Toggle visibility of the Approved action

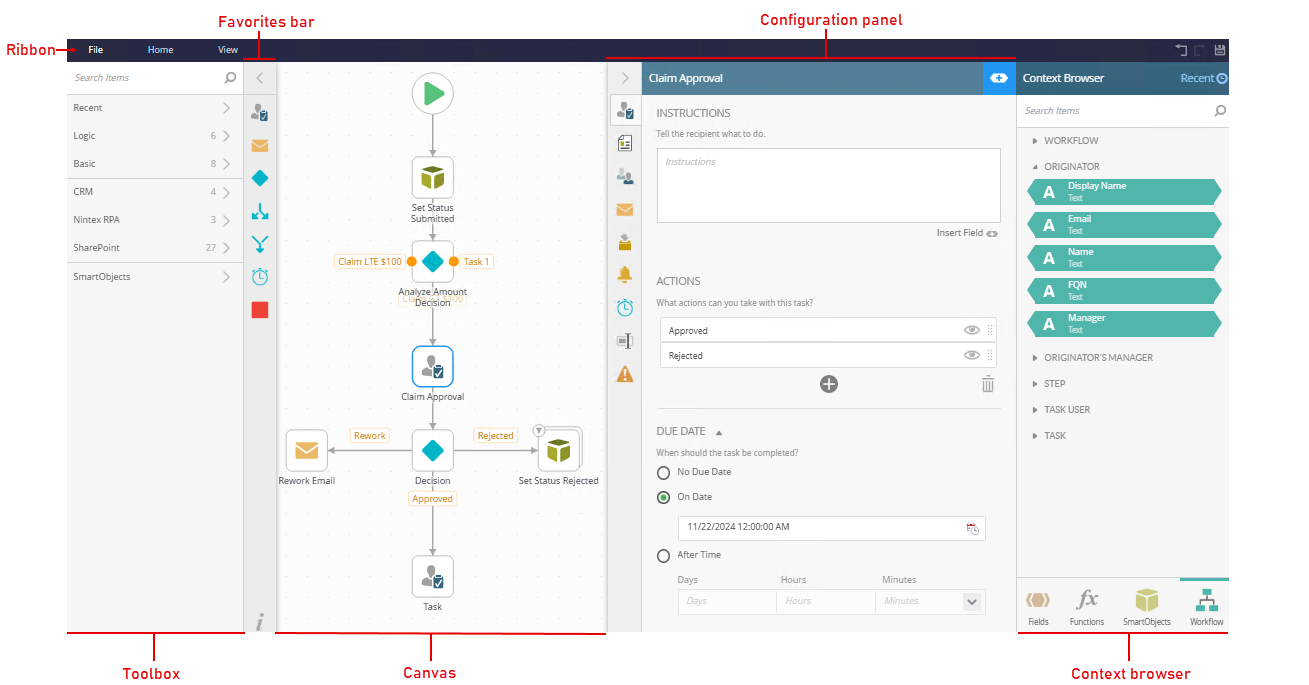tap(971, 330)
